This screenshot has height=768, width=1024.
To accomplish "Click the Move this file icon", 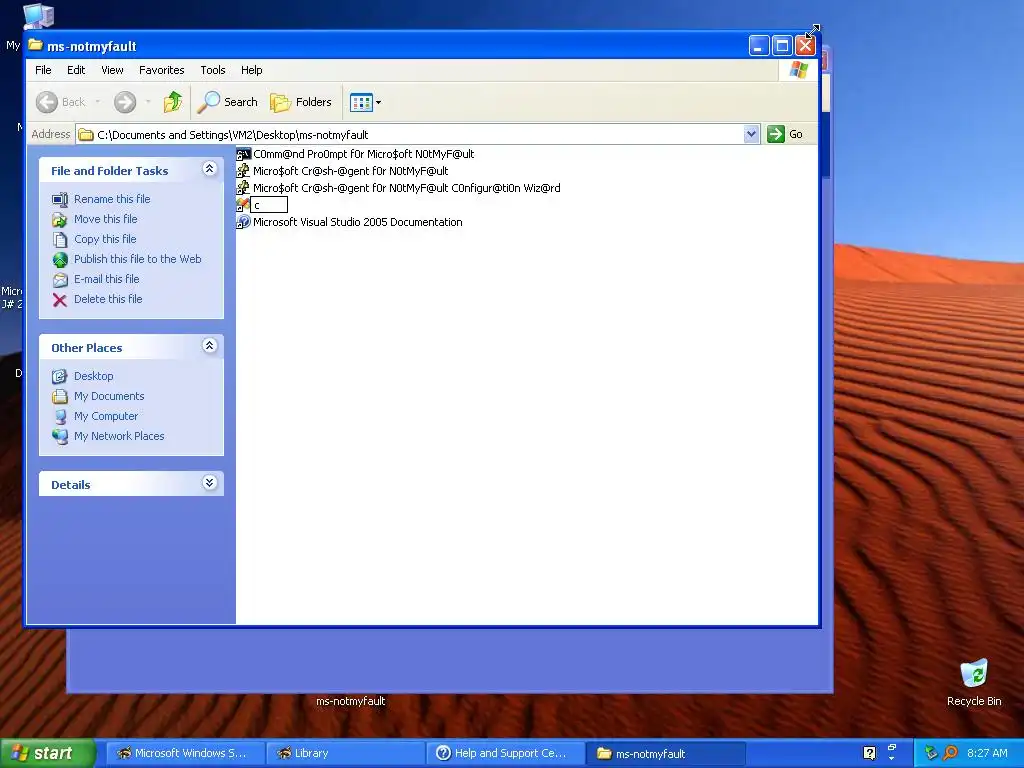I will click(x=60, y=219).
